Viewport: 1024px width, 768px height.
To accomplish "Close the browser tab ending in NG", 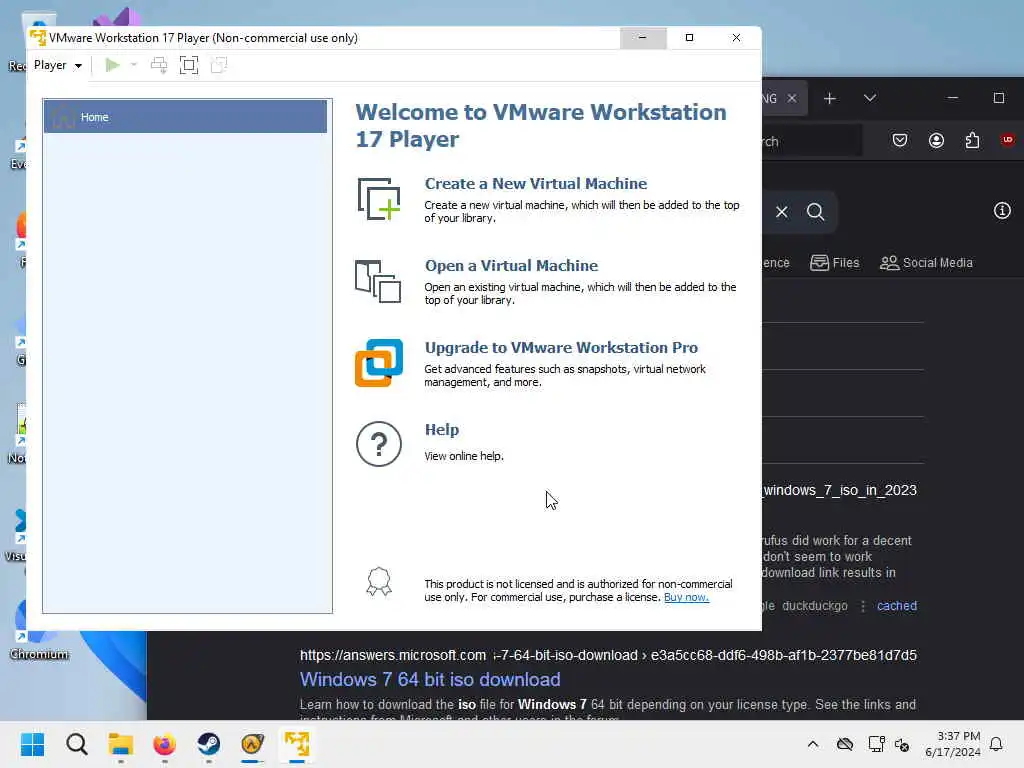I will 792,98.
